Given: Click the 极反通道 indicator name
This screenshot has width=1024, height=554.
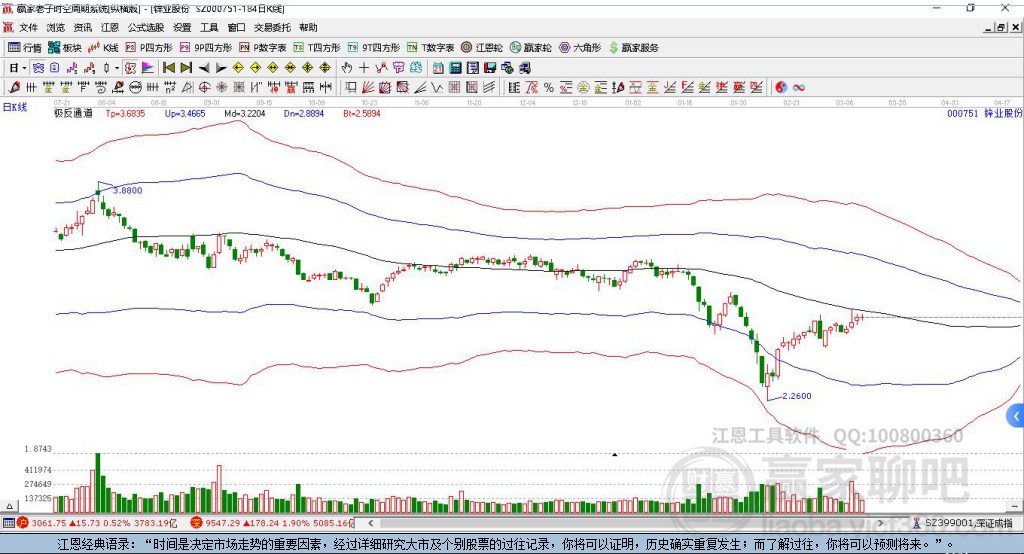Looking at the screenshot, I should [73, 114].
